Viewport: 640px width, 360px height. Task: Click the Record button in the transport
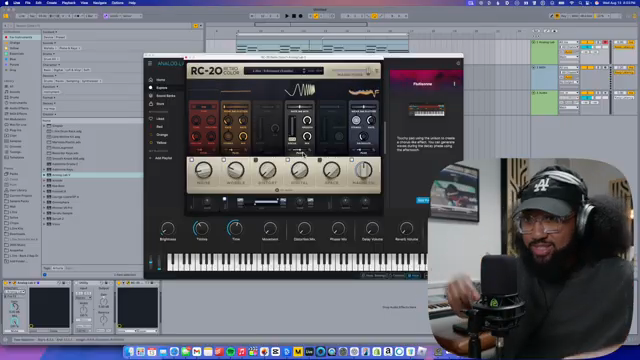click(x=301, y=16)
